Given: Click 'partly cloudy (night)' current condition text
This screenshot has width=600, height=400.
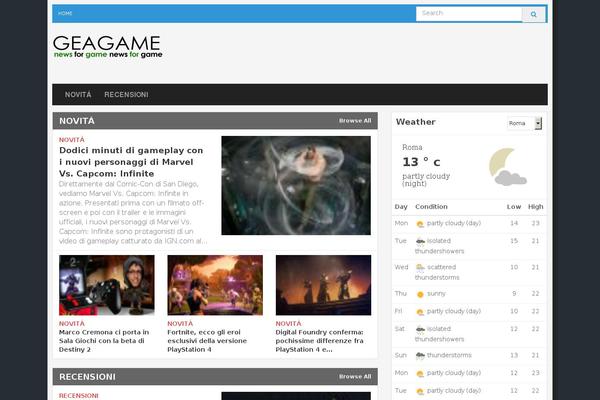Looking at the screenshot, I should pyautogui.click(x=426, y=180).
